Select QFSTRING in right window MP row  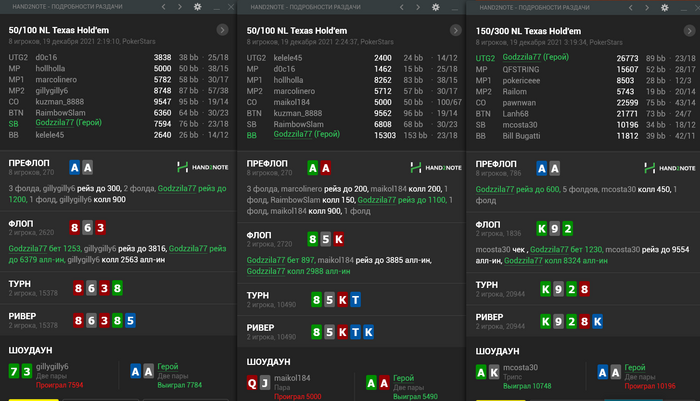(521, 69)
